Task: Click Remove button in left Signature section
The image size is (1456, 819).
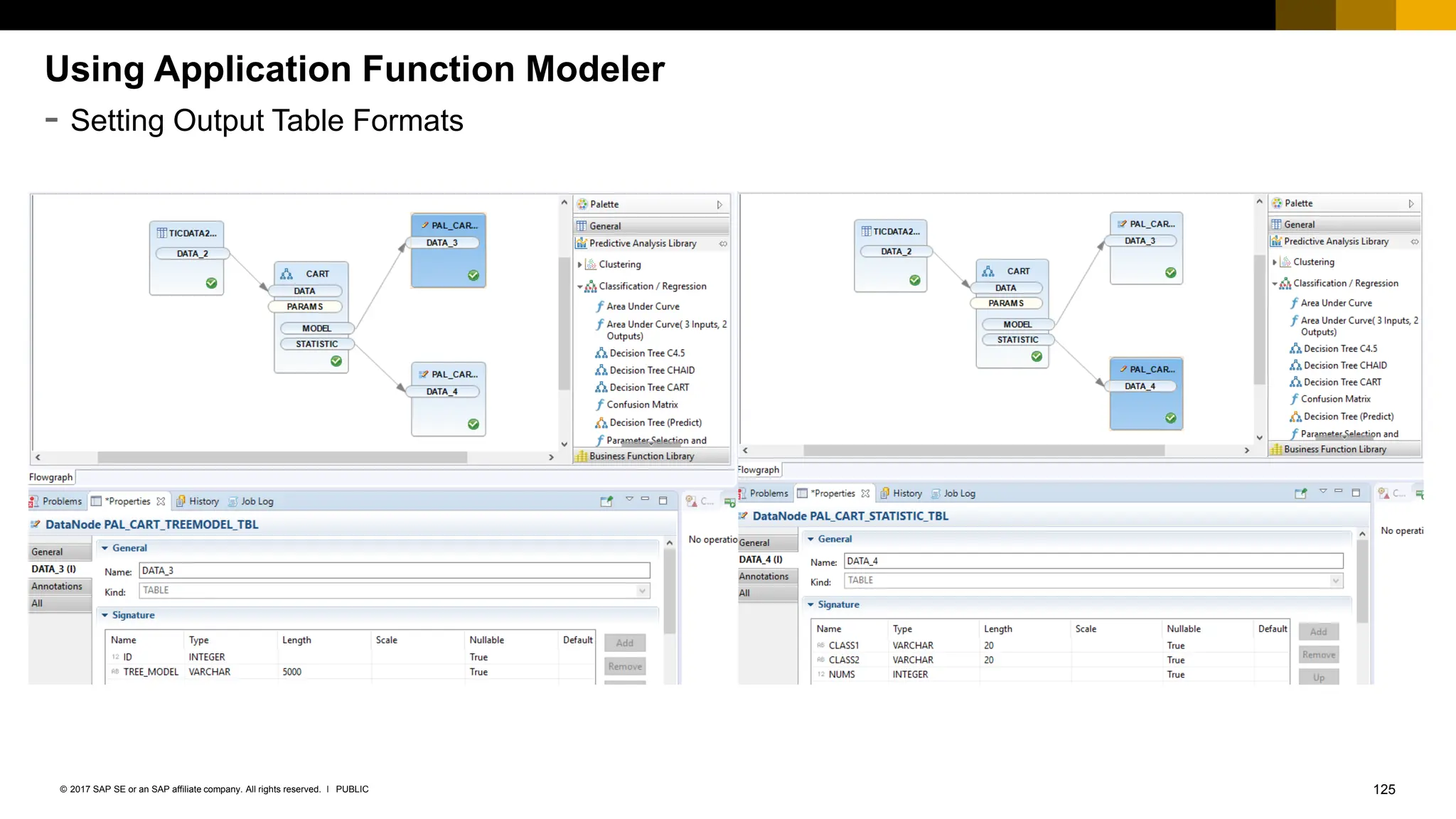Action: point(625,666)
